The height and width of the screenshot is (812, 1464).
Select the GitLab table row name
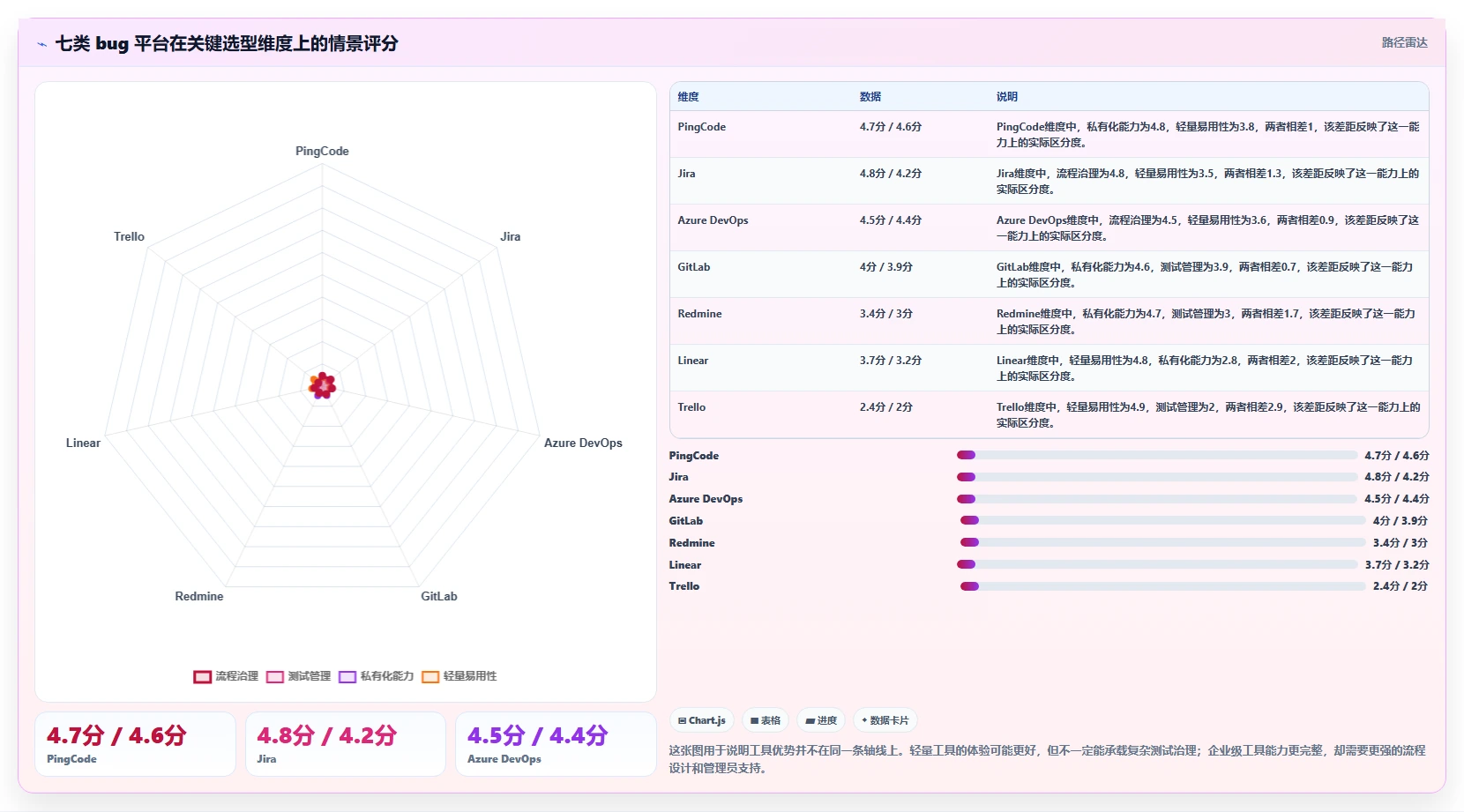(694, 267)
